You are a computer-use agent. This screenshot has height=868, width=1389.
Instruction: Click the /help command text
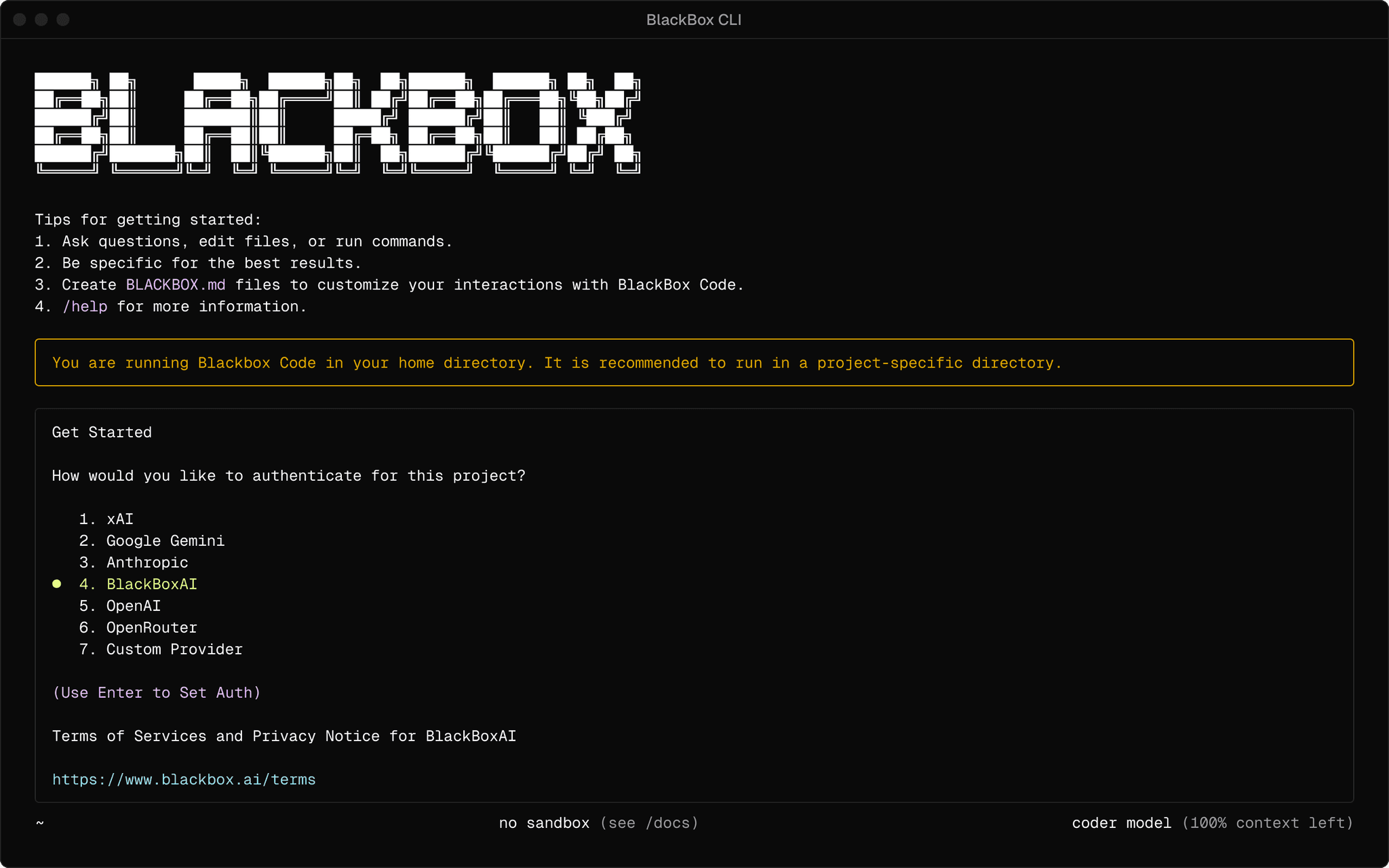point(85,307)
